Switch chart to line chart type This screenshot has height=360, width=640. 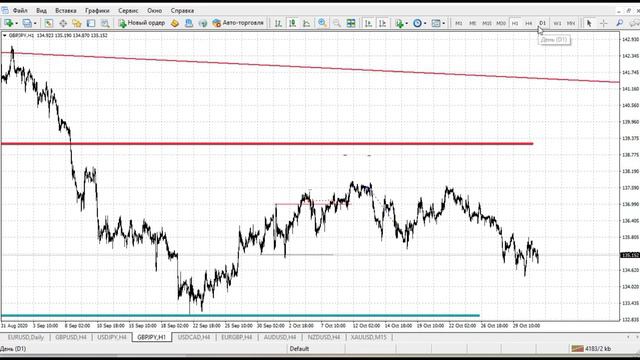[307, 23]
